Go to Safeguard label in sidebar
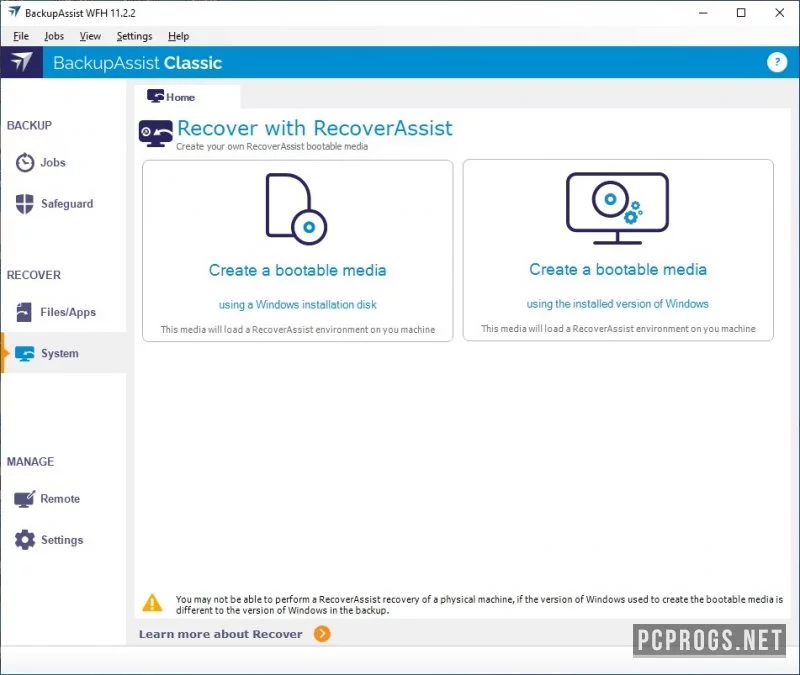 coord(67,204)
